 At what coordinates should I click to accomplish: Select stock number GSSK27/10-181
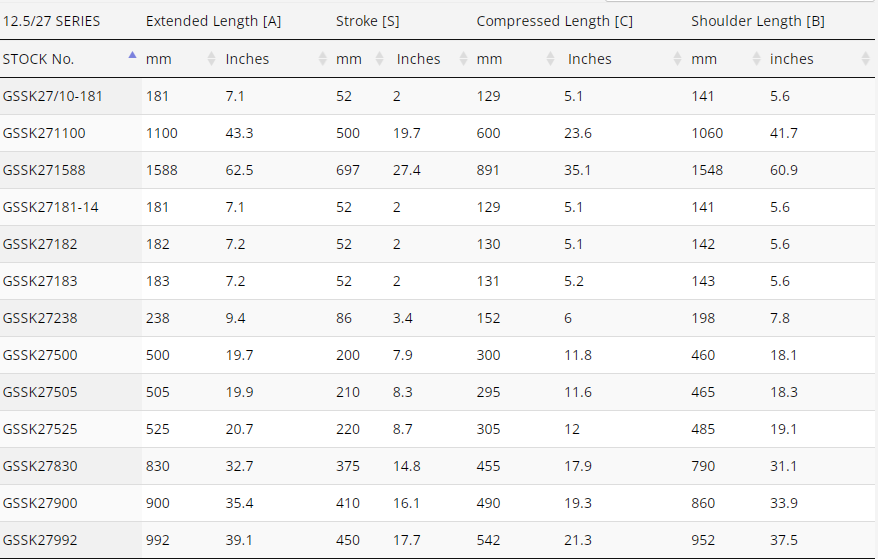coord(53,96)
